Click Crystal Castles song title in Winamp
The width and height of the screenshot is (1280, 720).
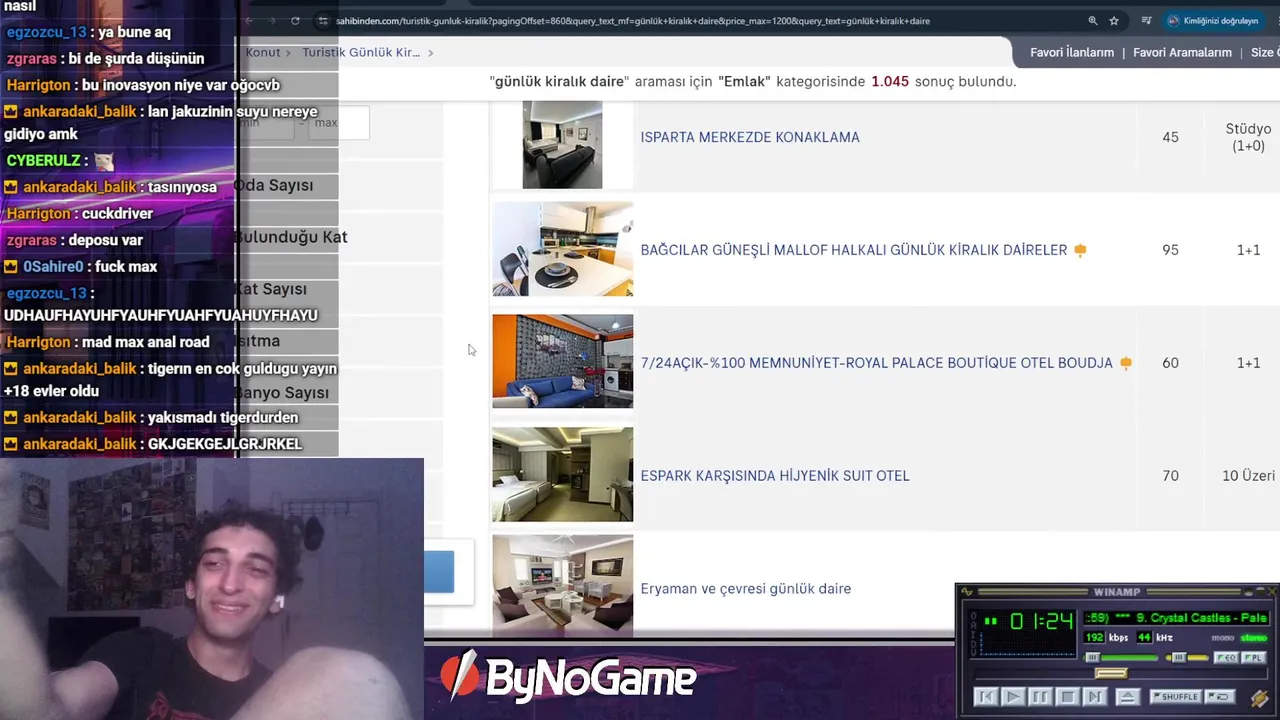tap(1176, 618)
